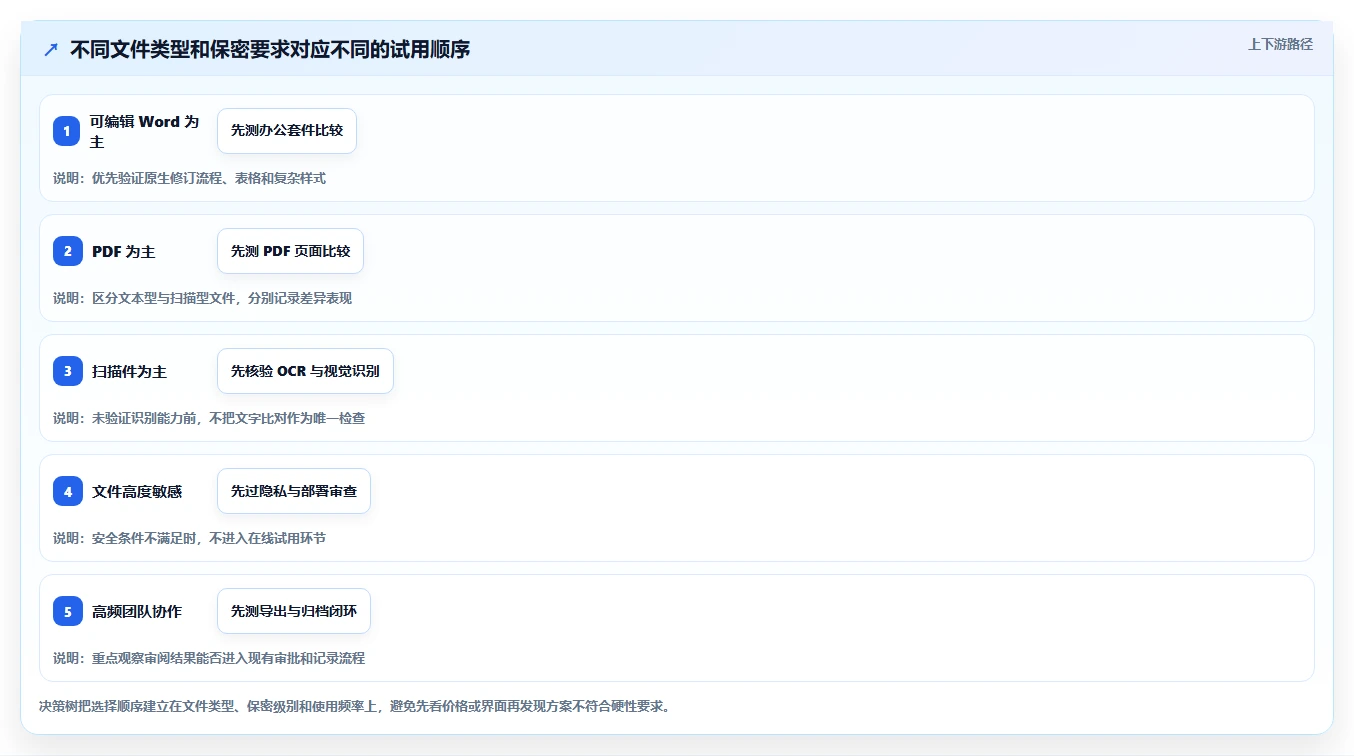Viewport: 1354px width, 756px height.
Task: Select step number badge 1
Action: pos(67,131)
